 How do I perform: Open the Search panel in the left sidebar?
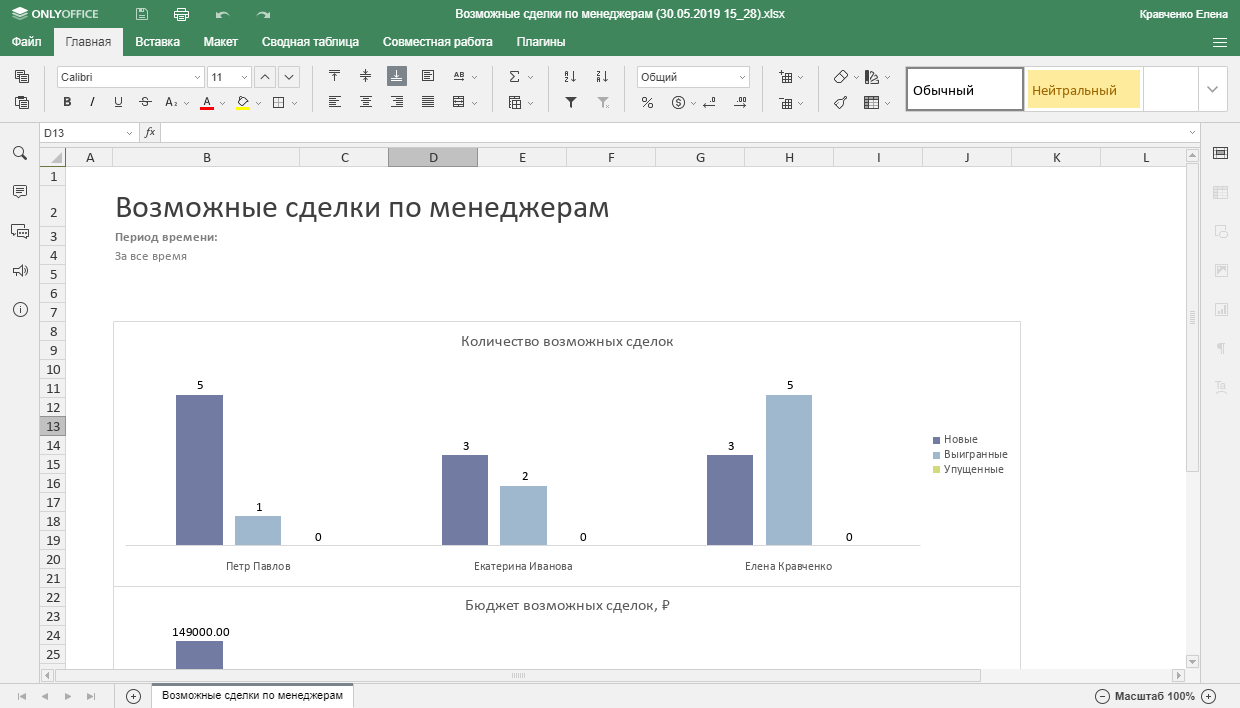click(19, 153)
